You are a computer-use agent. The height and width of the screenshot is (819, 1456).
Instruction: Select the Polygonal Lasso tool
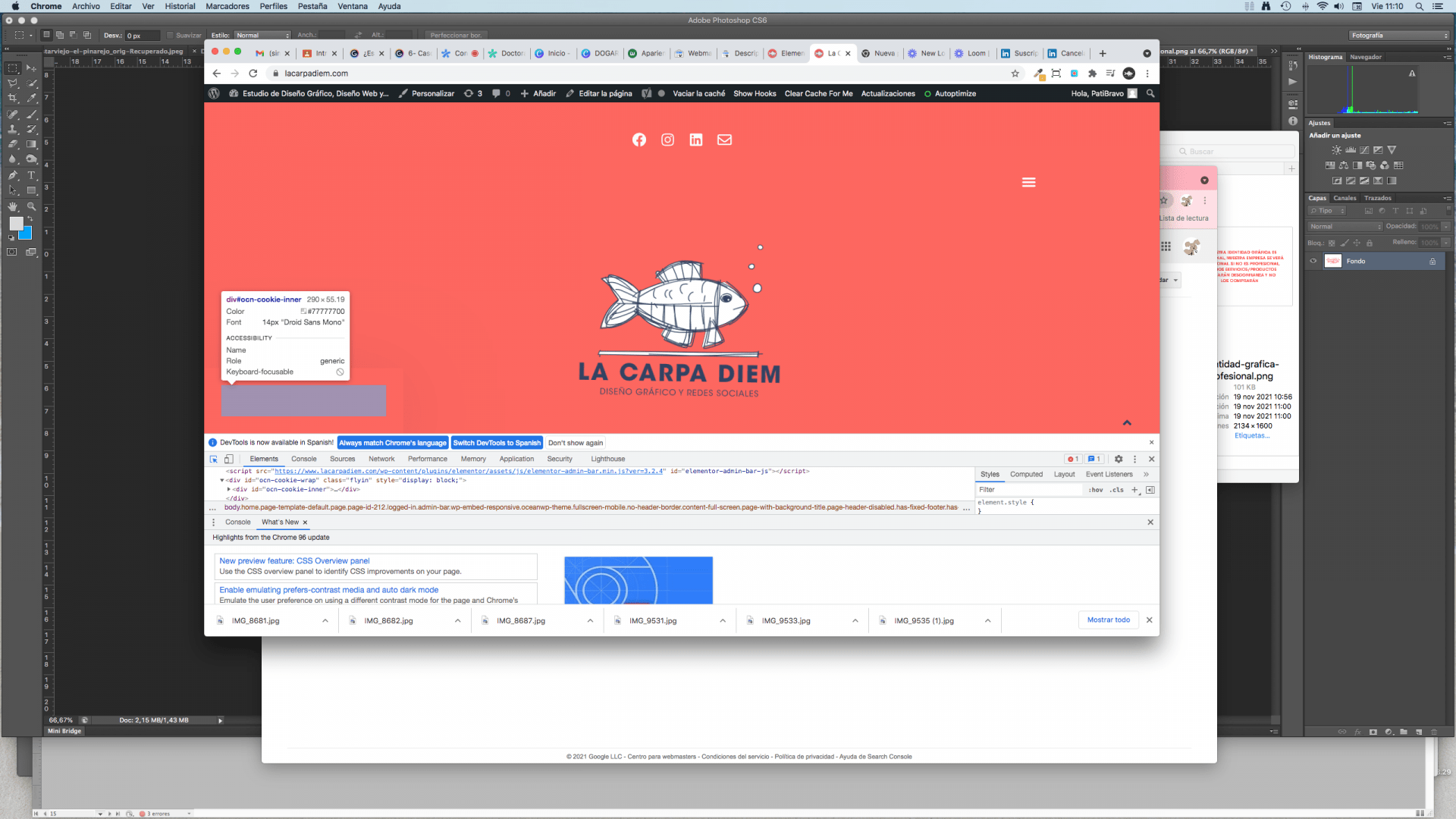point(13,83)
